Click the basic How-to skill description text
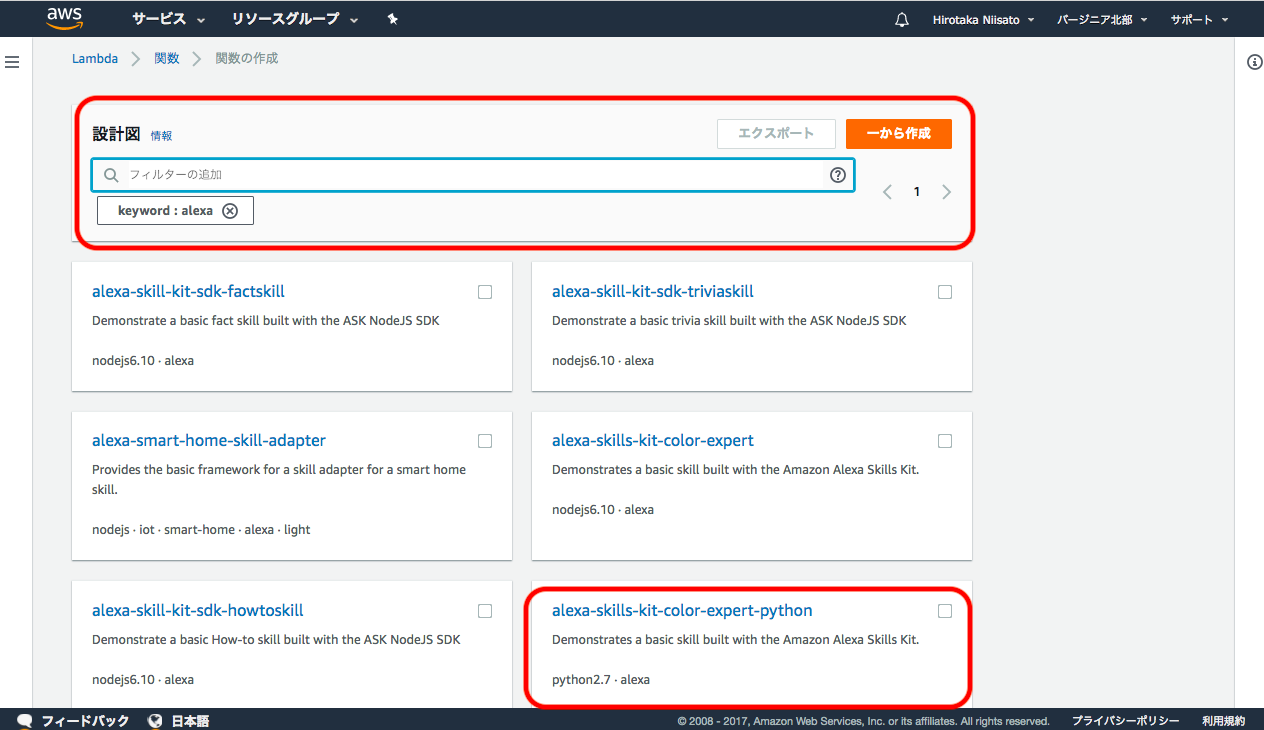This screenshot has height=730, width=1264. click(276, 640)
